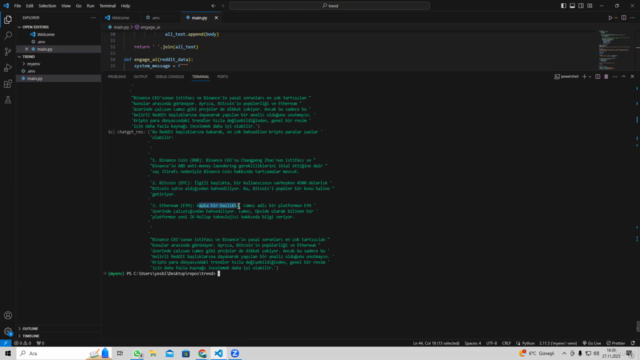Screen dimensions: 640x360
Task: Change the CRLF end-of-line sequence
Action: (x=507, y=343)
